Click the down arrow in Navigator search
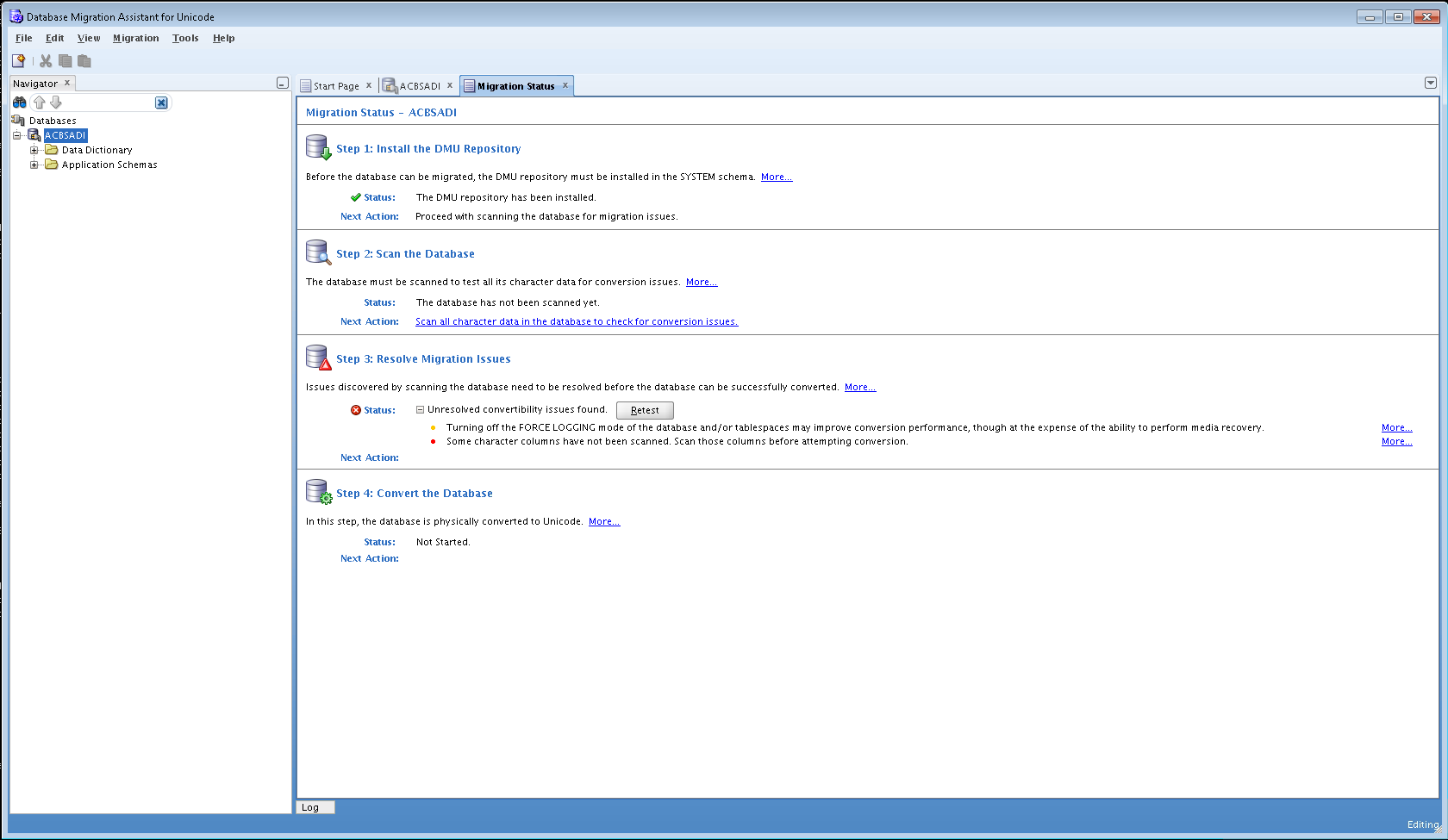 (56, 103)
